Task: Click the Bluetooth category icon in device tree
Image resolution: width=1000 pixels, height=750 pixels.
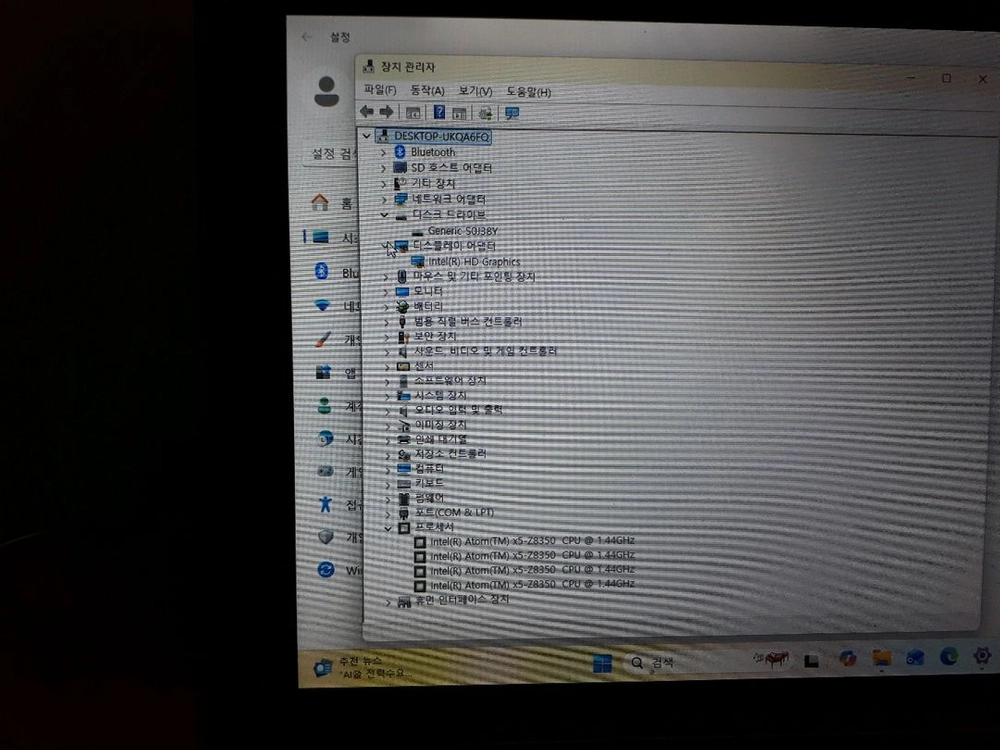Action: (x=400, y=152)
